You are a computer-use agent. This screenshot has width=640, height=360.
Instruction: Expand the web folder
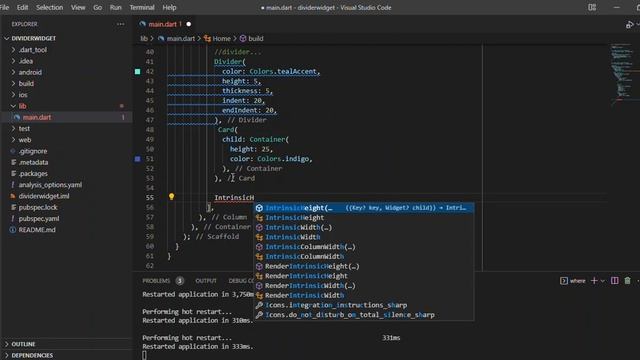[x=24, y=140]
